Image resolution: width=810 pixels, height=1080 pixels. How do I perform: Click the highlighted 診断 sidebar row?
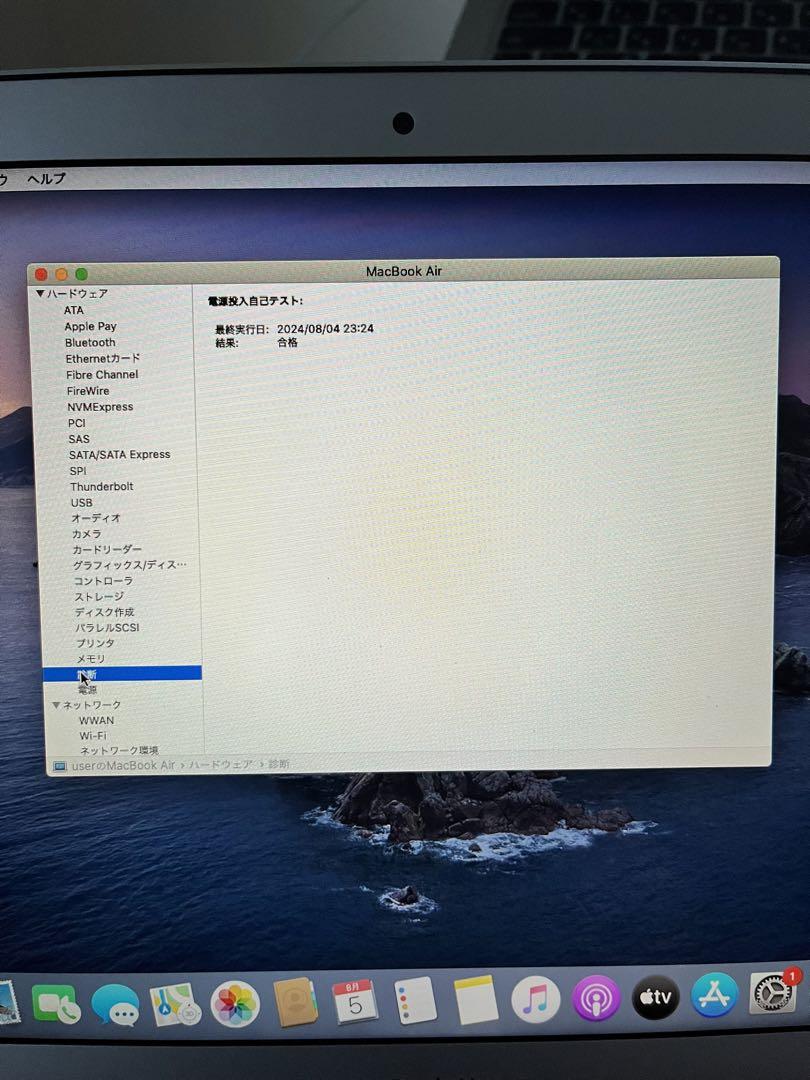[x=122, y=674]
